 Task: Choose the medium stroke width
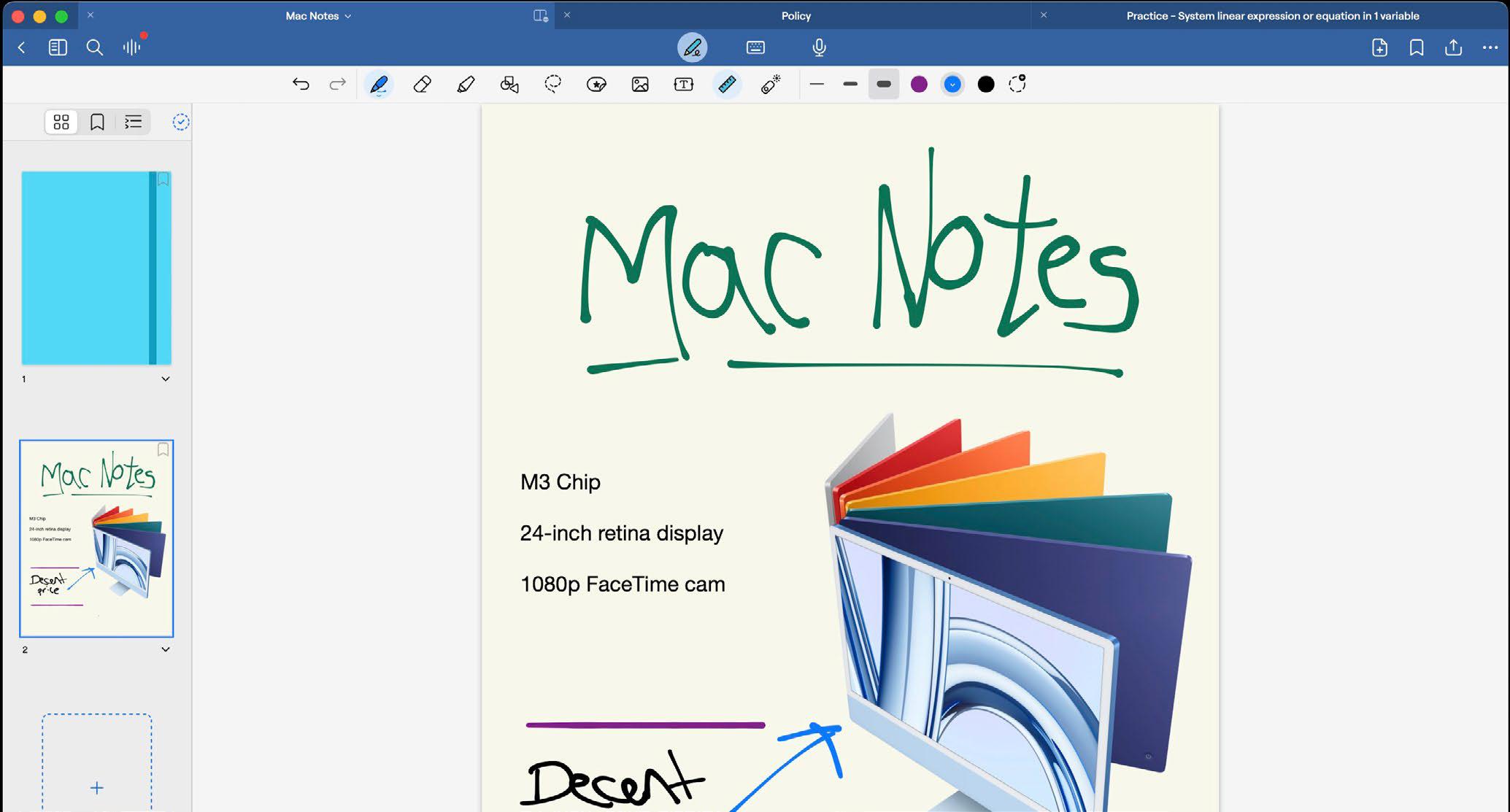coord(850,85)
